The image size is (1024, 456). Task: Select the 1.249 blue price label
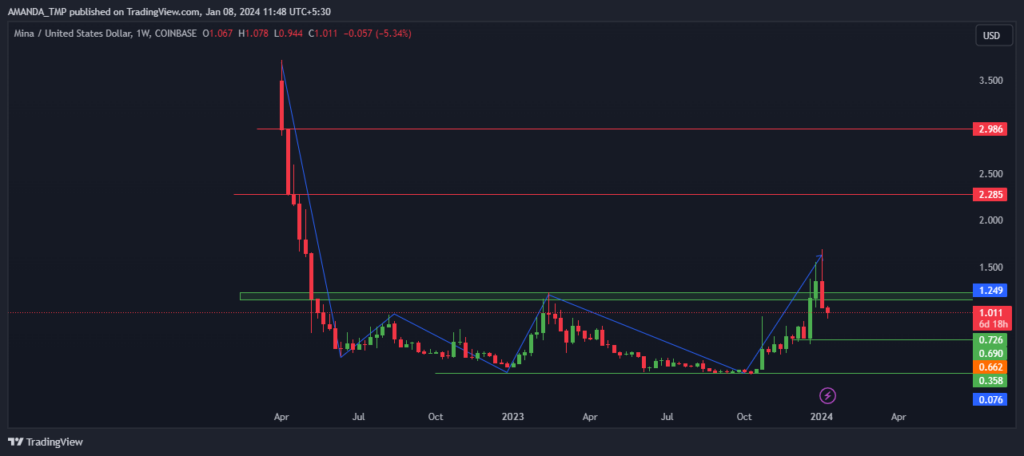pyautogui.click(x=991, y=290)
